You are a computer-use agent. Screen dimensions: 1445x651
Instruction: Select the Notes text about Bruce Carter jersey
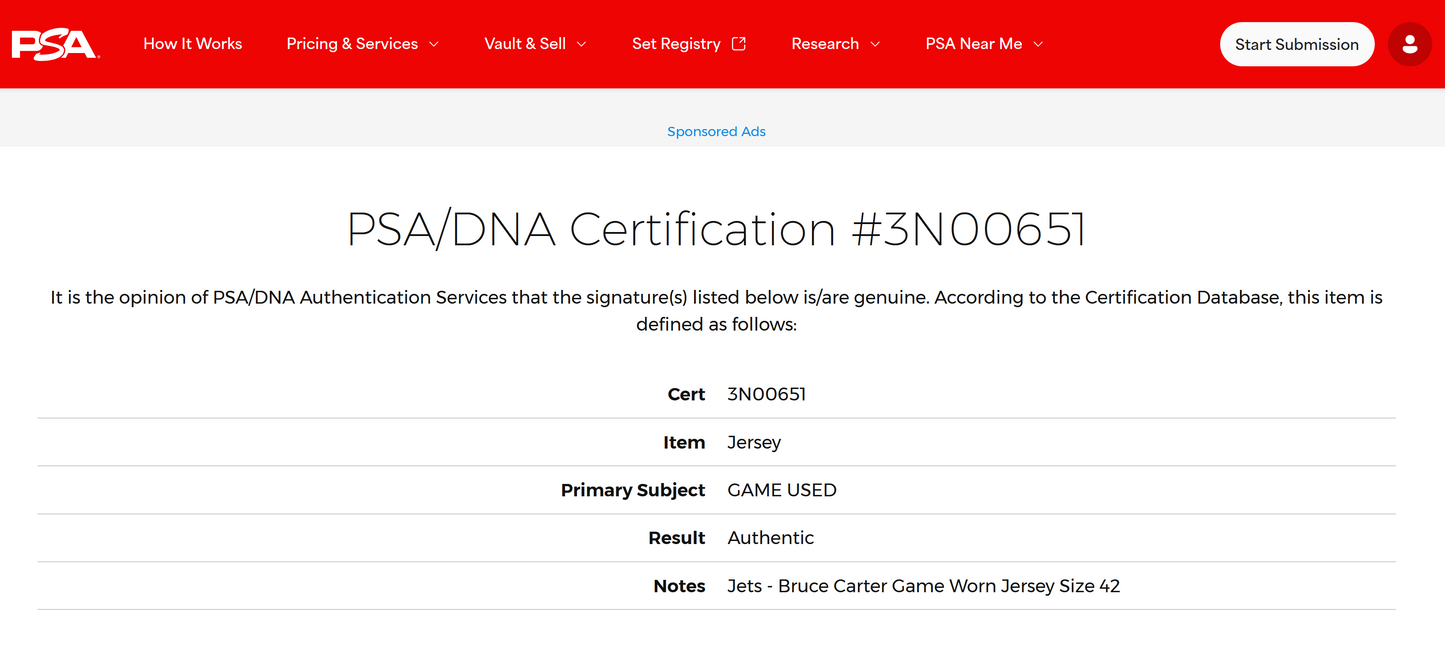tap(924, 586)
